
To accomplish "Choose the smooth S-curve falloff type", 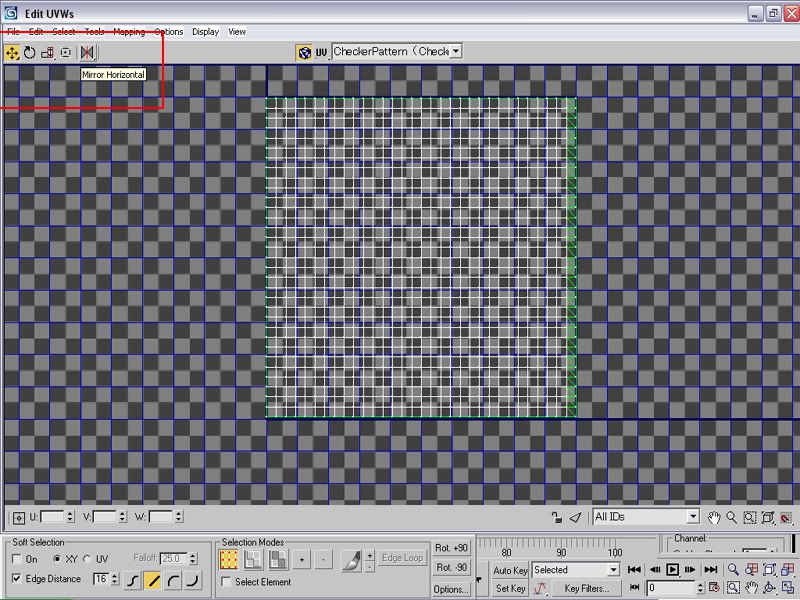I will coord(132,581).
